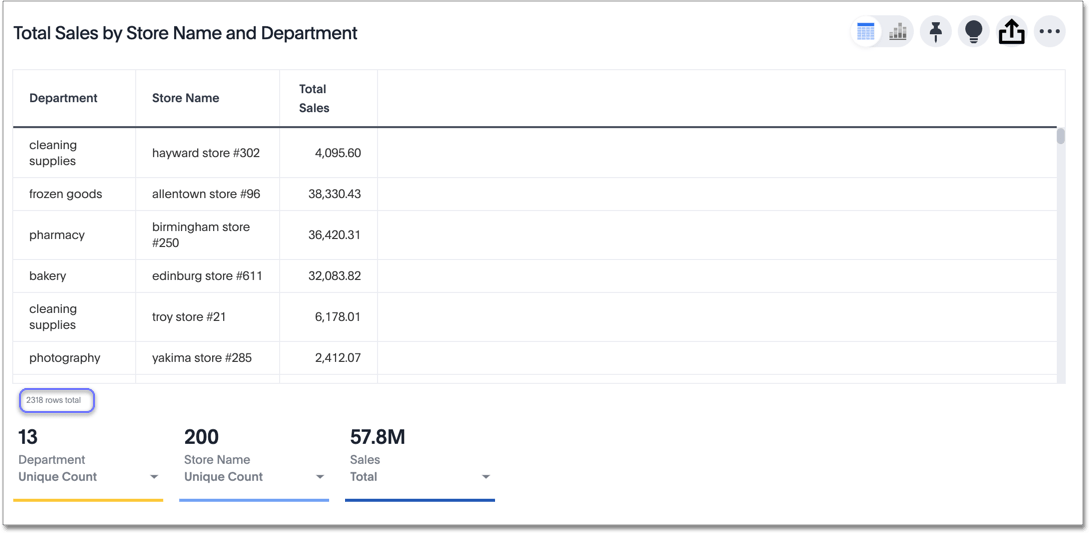Sort by the Department column header
This screenshot has width=1090, height=534.
click(63, 98)
